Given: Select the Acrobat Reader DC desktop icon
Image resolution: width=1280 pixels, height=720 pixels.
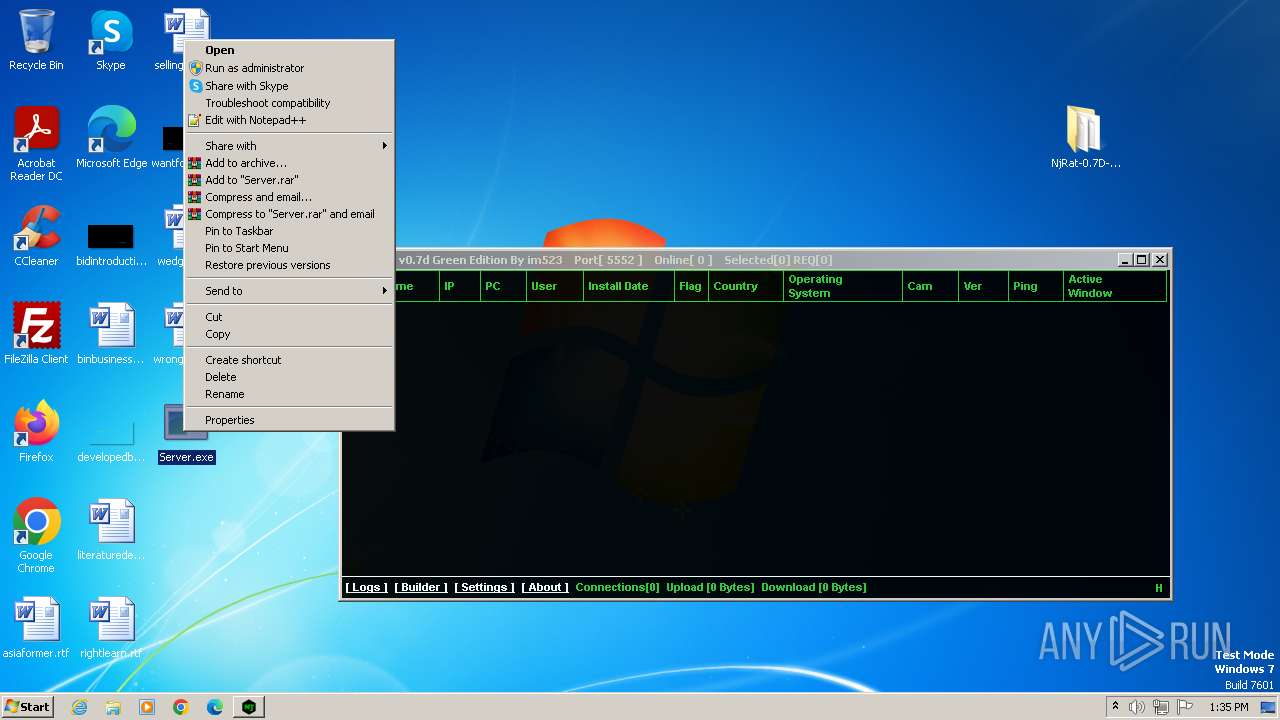Looking at the screenshot, I should click(x=36, y=144).
